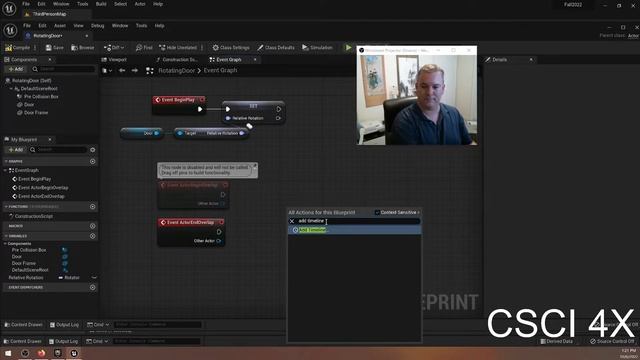Open Find in the blueprint toolbar
This screenshot has height=360, width=640.
(144, 48)
